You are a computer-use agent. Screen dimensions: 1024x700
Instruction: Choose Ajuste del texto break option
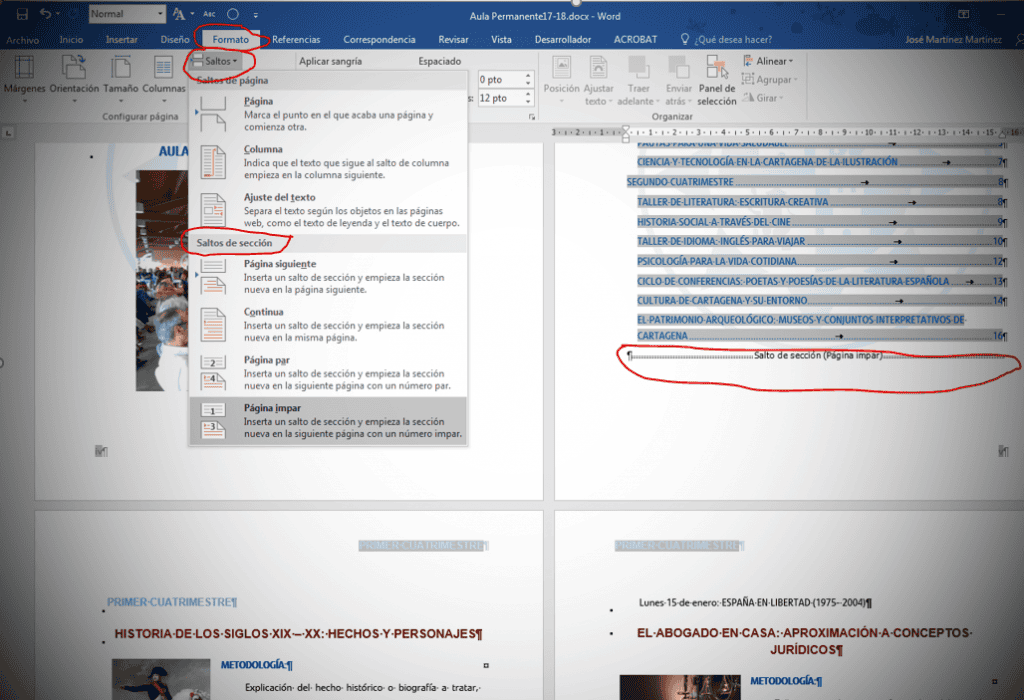pos(328,210)
